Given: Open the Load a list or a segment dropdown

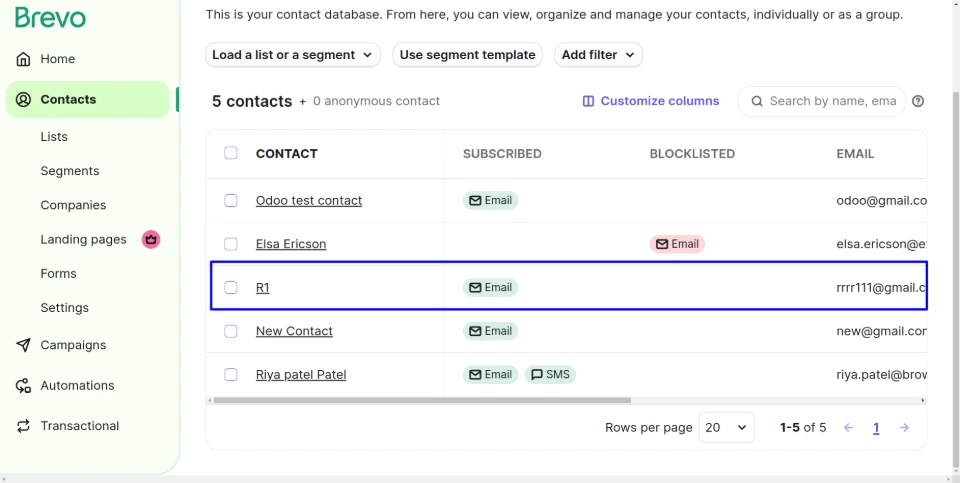Looking at the screenshot, I should tap(292, 55).
